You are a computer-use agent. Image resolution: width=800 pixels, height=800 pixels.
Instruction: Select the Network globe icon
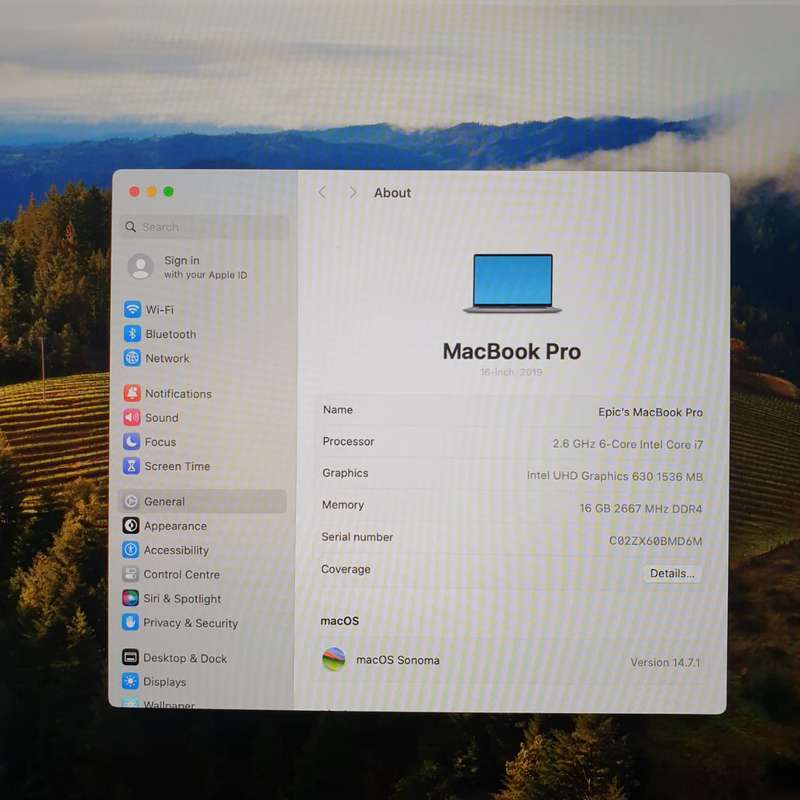[132, 358]
